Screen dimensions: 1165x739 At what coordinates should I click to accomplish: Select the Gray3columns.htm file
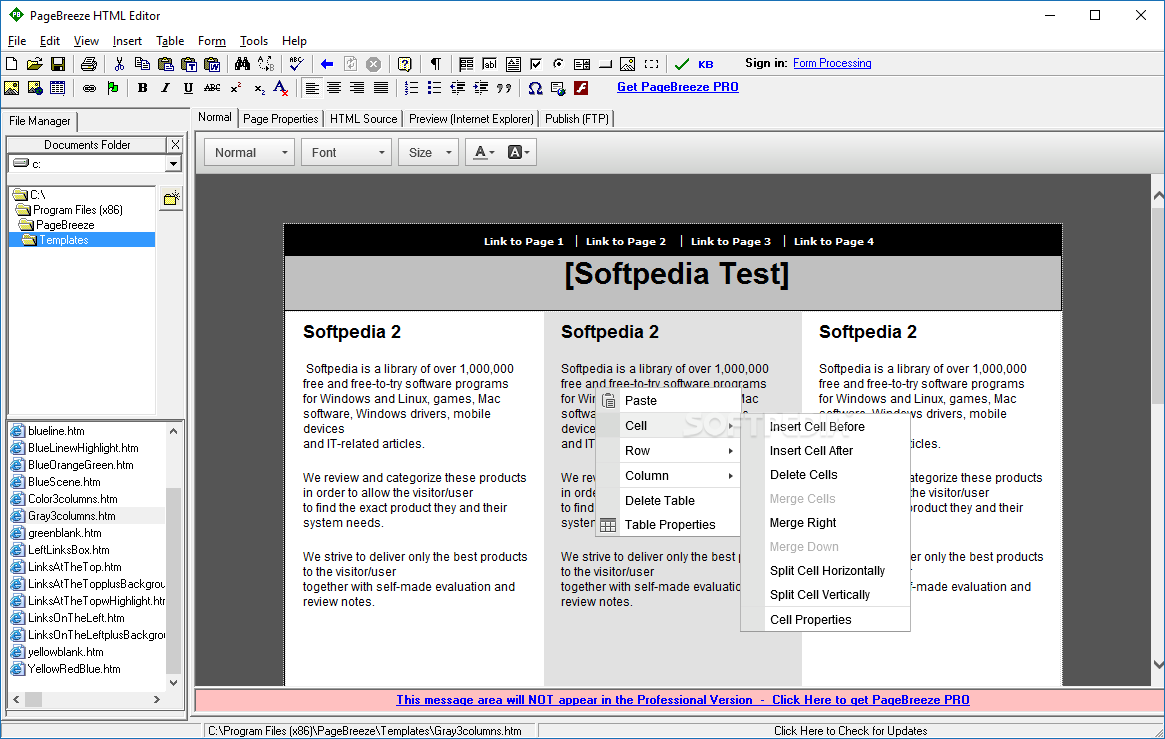pos(71,516)
